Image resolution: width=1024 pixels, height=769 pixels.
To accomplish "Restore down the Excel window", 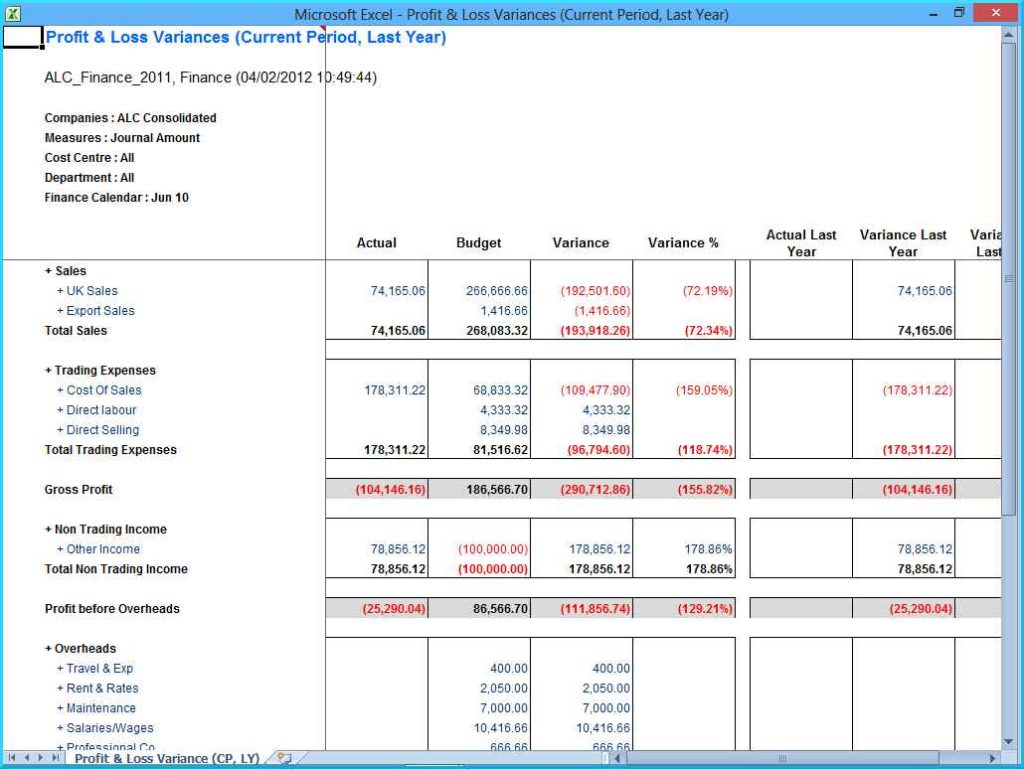I will pos(959,13).
